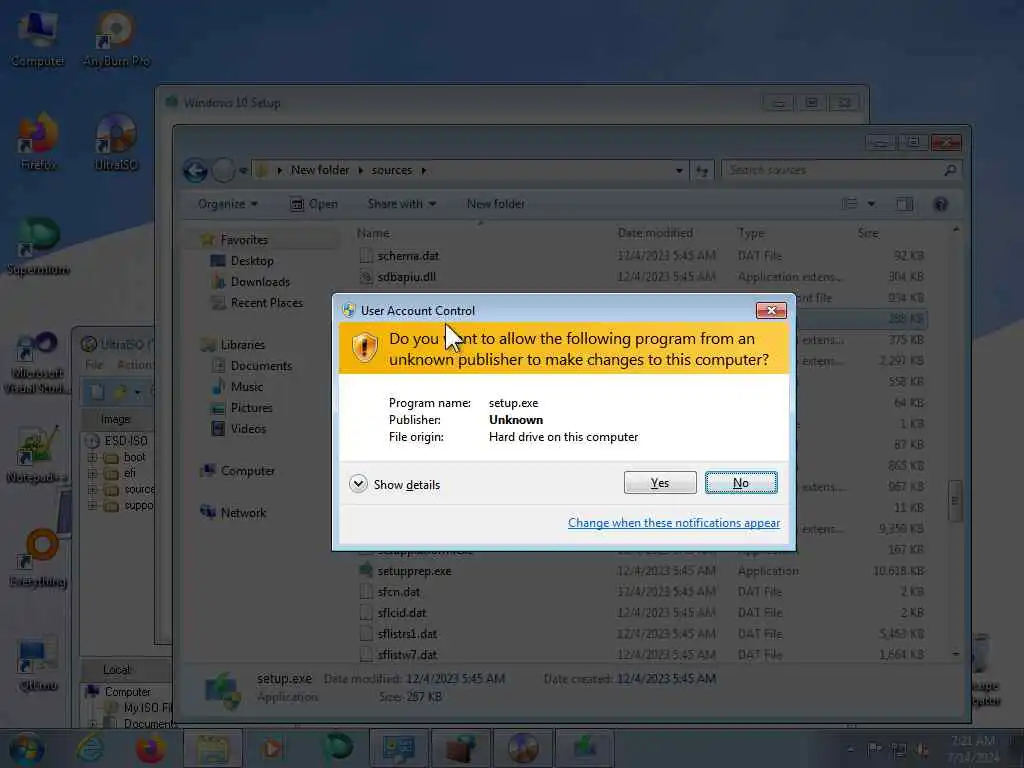Open Organize menu in Explorer toolbar
The height and width of the screenshot is (768, 1024).
(227, 204)
